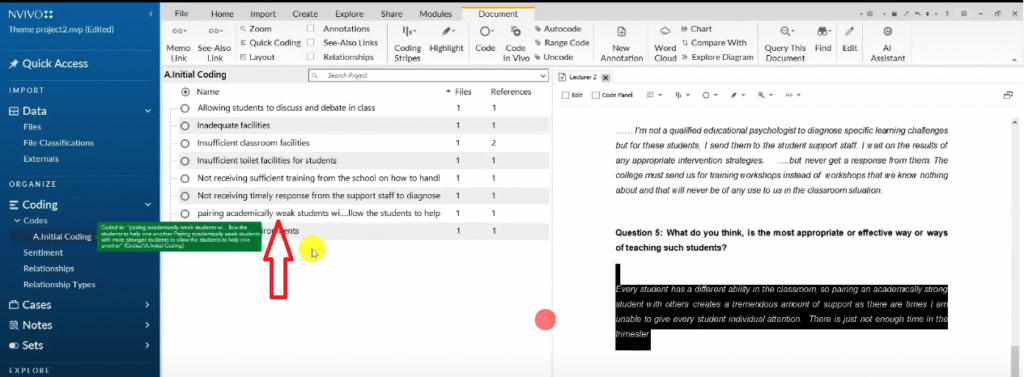Toggle the Annotations checkbox
The height and width of the screenshot is (377, 1024).
point(310,29)
